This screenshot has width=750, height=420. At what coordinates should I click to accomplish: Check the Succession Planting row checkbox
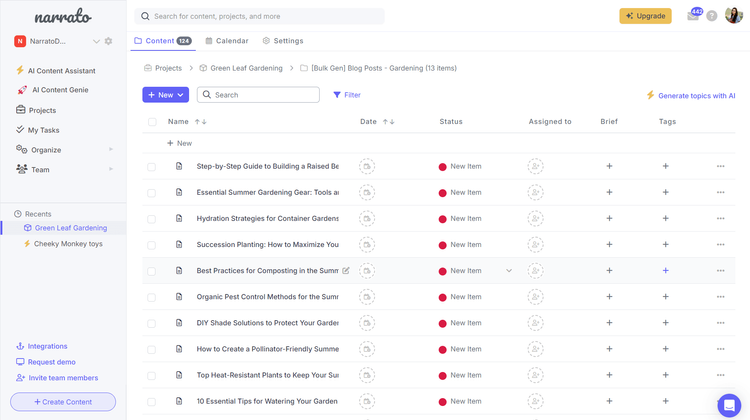point(152,245)
